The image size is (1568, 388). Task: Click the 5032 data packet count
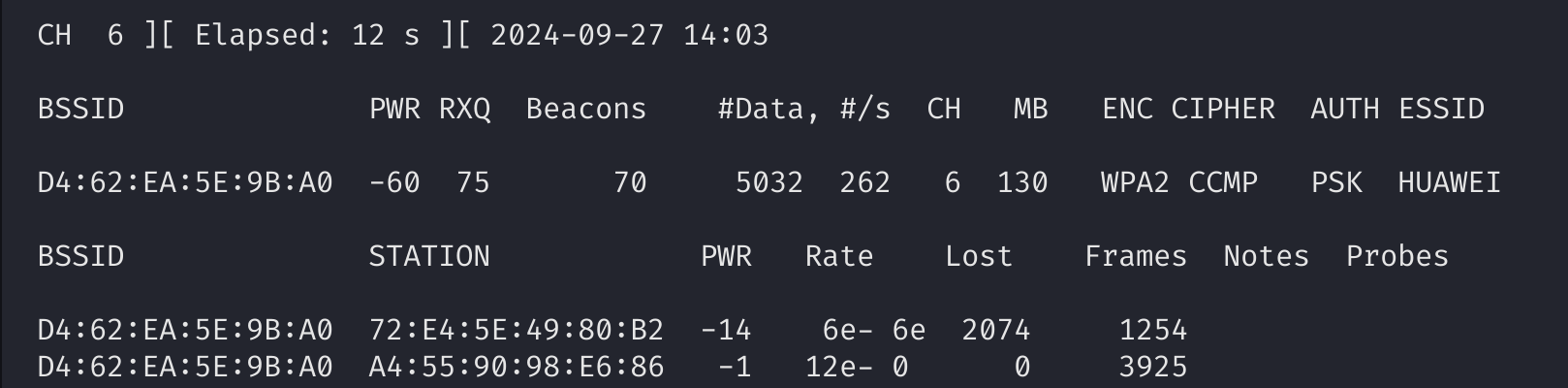pos(768,182)
